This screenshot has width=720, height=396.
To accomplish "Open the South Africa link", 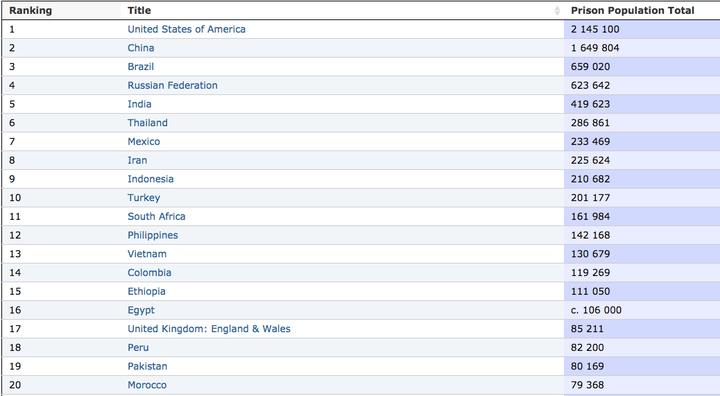I will click(x=157, y=216).
